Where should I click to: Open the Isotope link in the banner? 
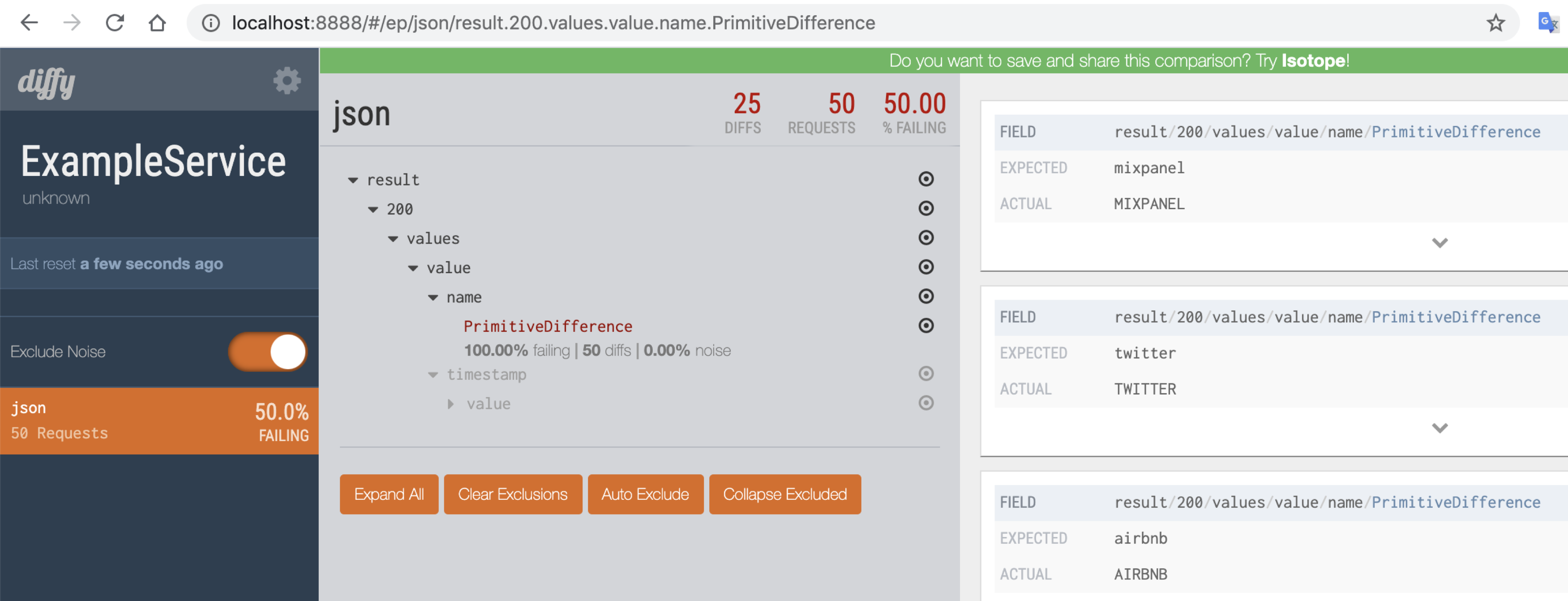point(1313,61)
